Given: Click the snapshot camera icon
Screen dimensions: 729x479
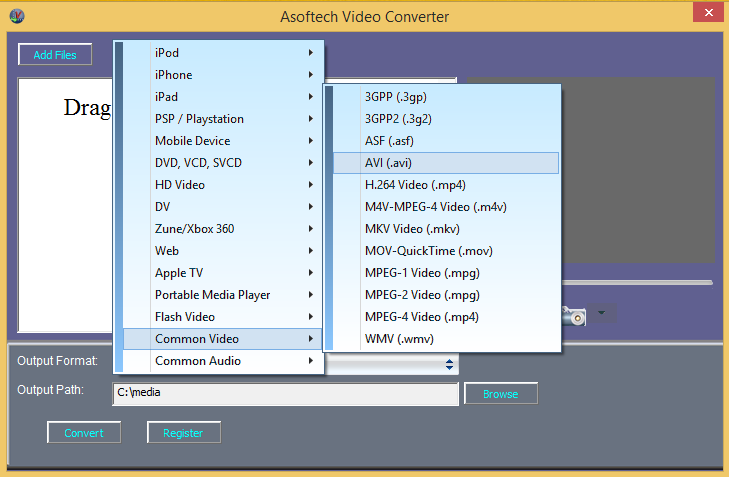Looking at the screenshot, I should 574,316.
